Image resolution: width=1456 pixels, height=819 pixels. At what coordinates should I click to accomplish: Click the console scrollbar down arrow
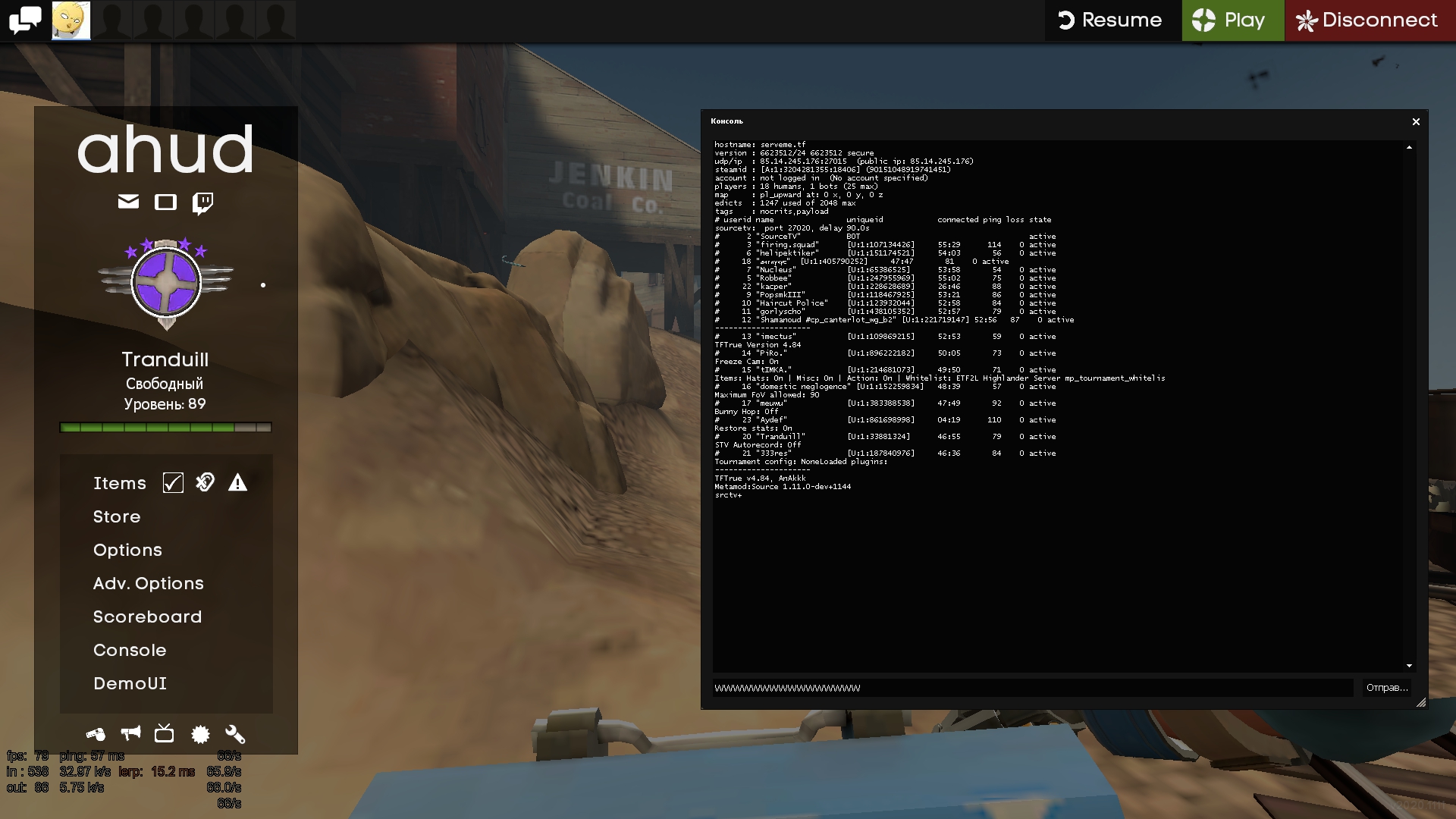[1409, 666]
